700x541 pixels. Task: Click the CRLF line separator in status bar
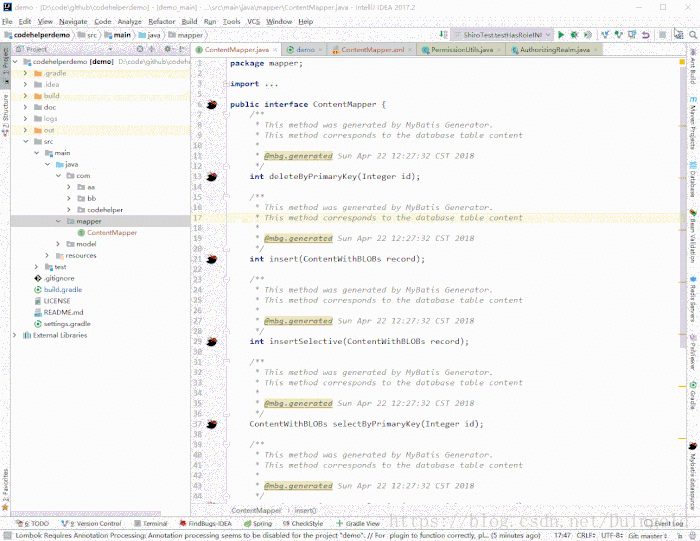click(x=586, y=535)
